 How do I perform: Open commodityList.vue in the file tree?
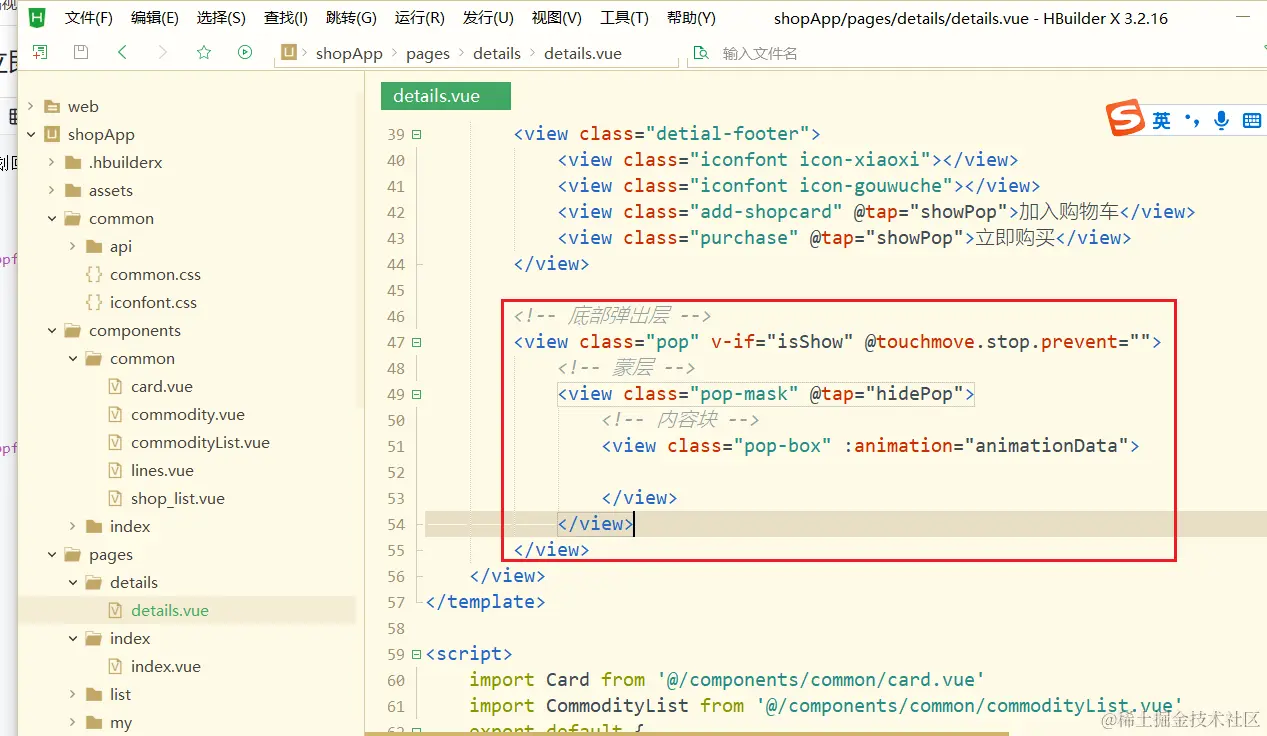click(200, 442)
